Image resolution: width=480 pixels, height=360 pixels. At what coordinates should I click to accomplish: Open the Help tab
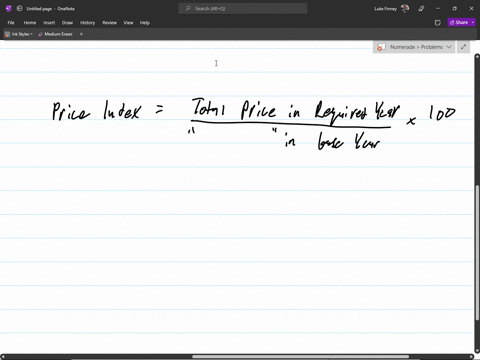145,23
